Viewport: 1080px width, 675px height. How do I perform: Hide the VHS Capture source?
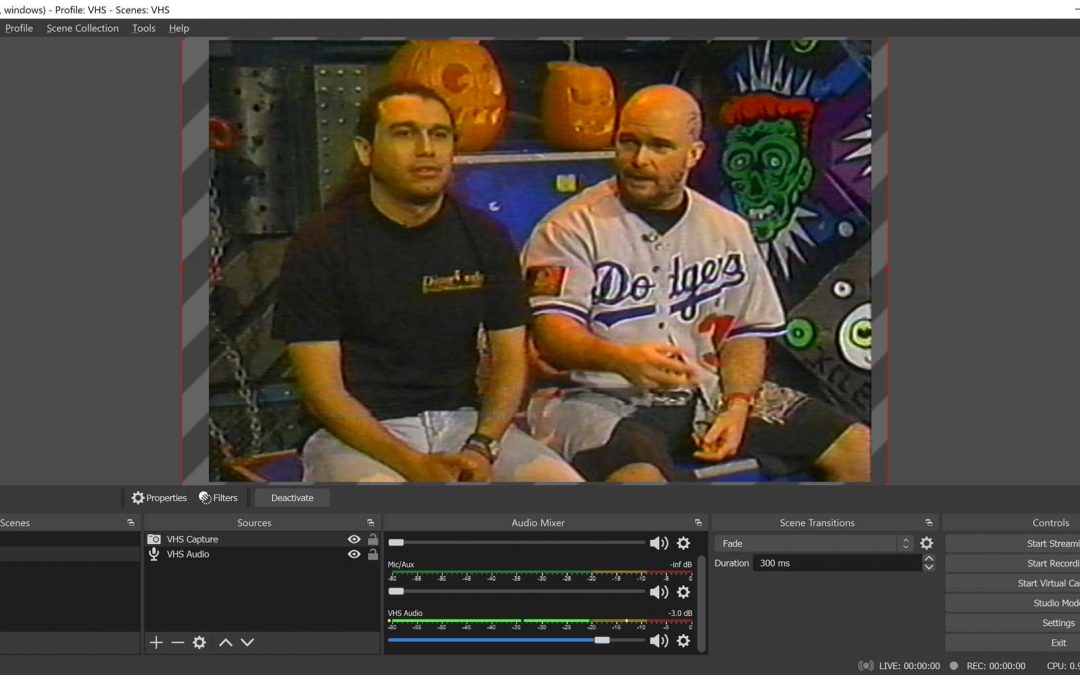click(x=354, y=539)
